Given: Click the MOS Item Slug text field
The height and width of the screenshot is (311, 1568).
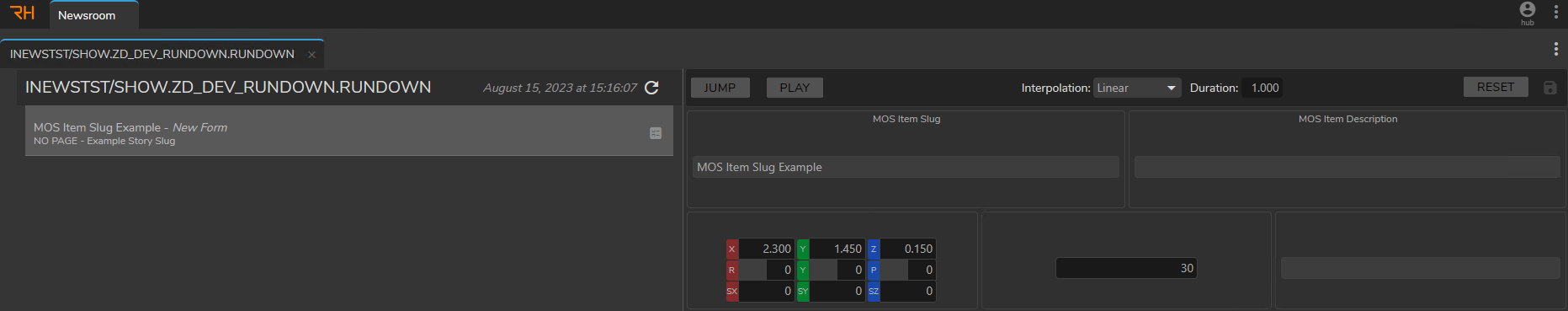Looking at the screenshot, I should (x=906, y=167).
